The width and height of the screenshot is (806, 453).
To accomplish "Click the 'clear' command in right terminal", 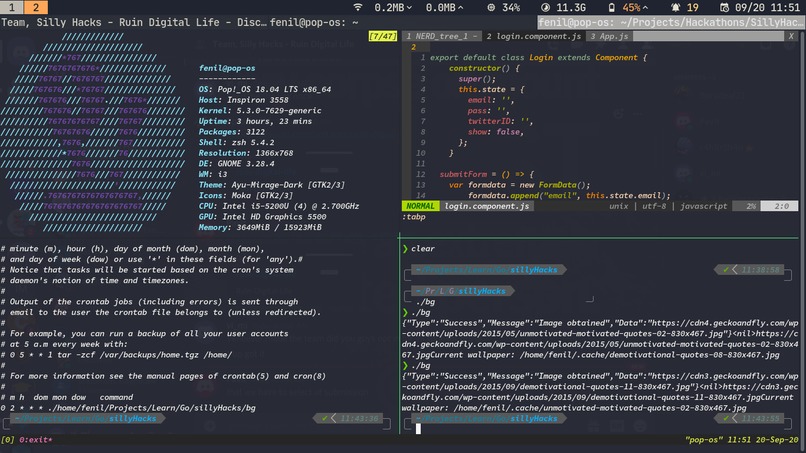I will coord(423,249).
